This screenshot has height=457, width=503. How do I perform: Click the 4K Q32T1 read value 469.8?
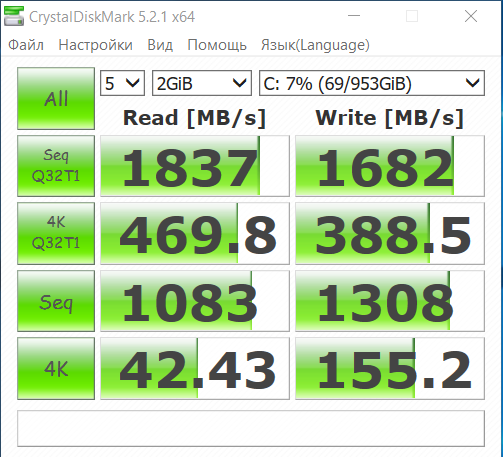pos(195,233)
